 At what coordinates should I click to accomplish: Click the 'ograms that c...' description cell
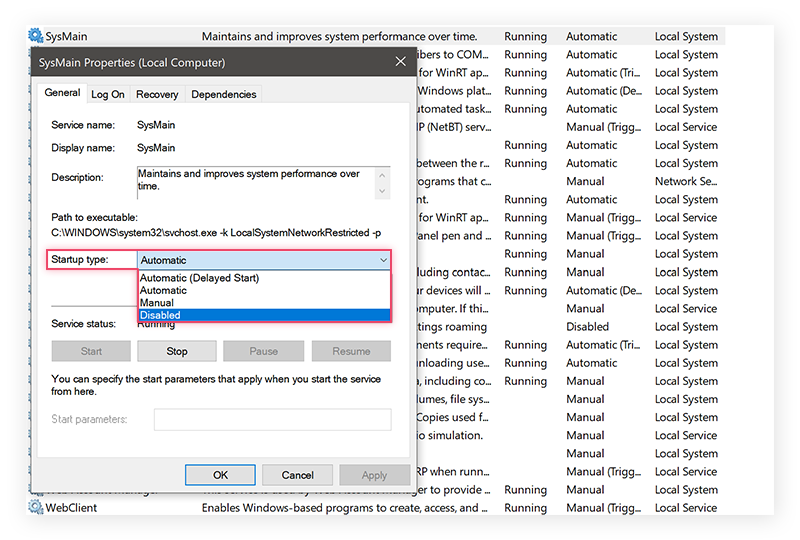pyautogui.click(x=454, y=181)
